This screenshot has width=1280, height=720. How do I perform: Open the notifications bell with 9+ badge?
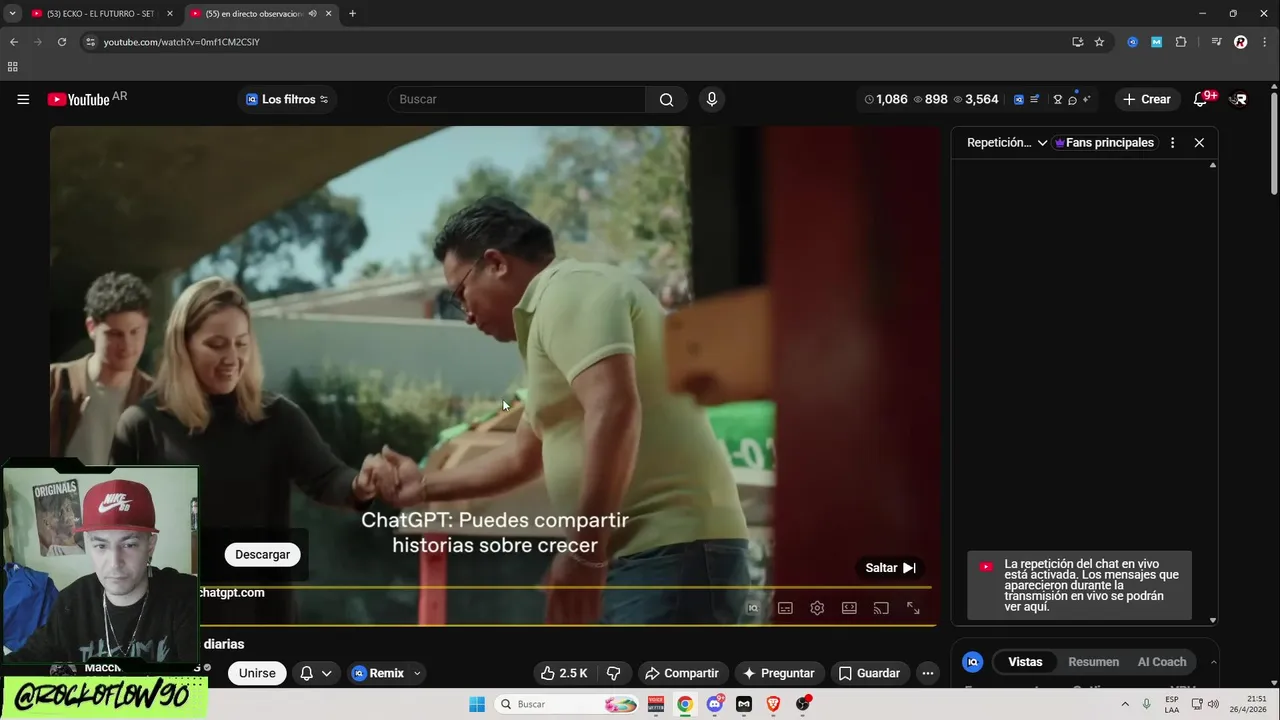[x=1202, y=99]
